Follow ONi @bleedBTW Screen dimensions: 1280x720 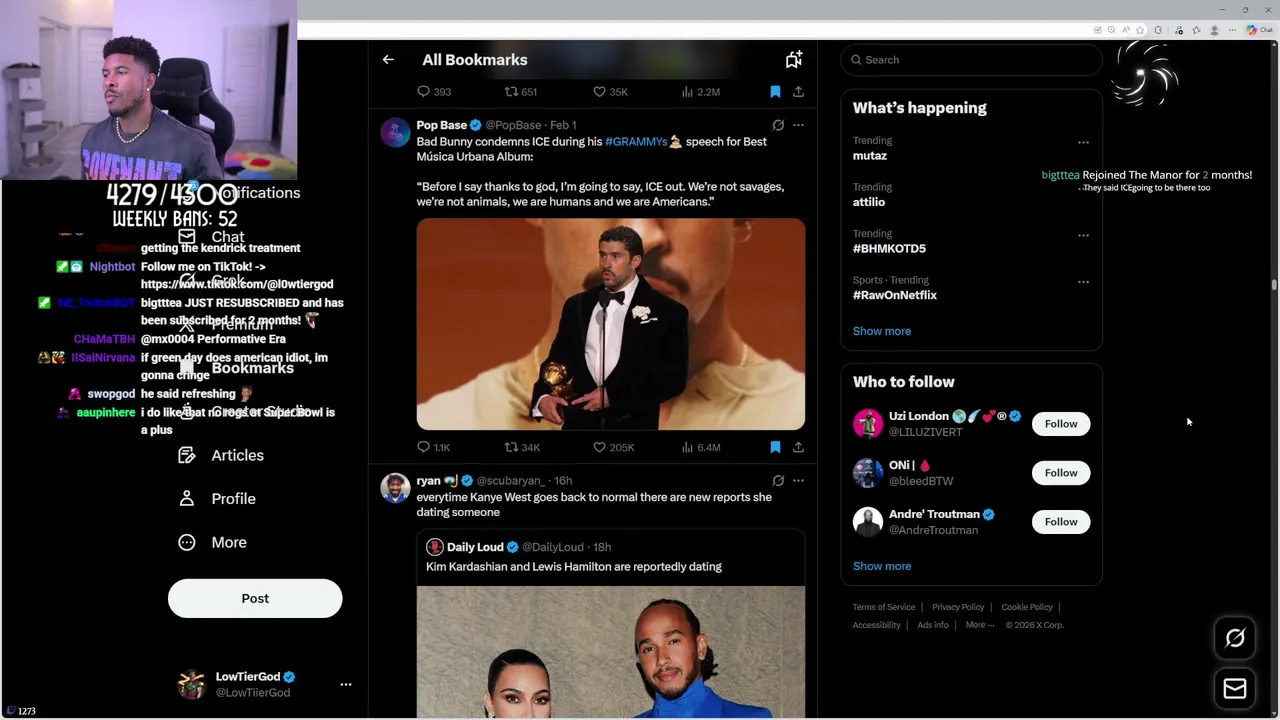point(1061,473)
